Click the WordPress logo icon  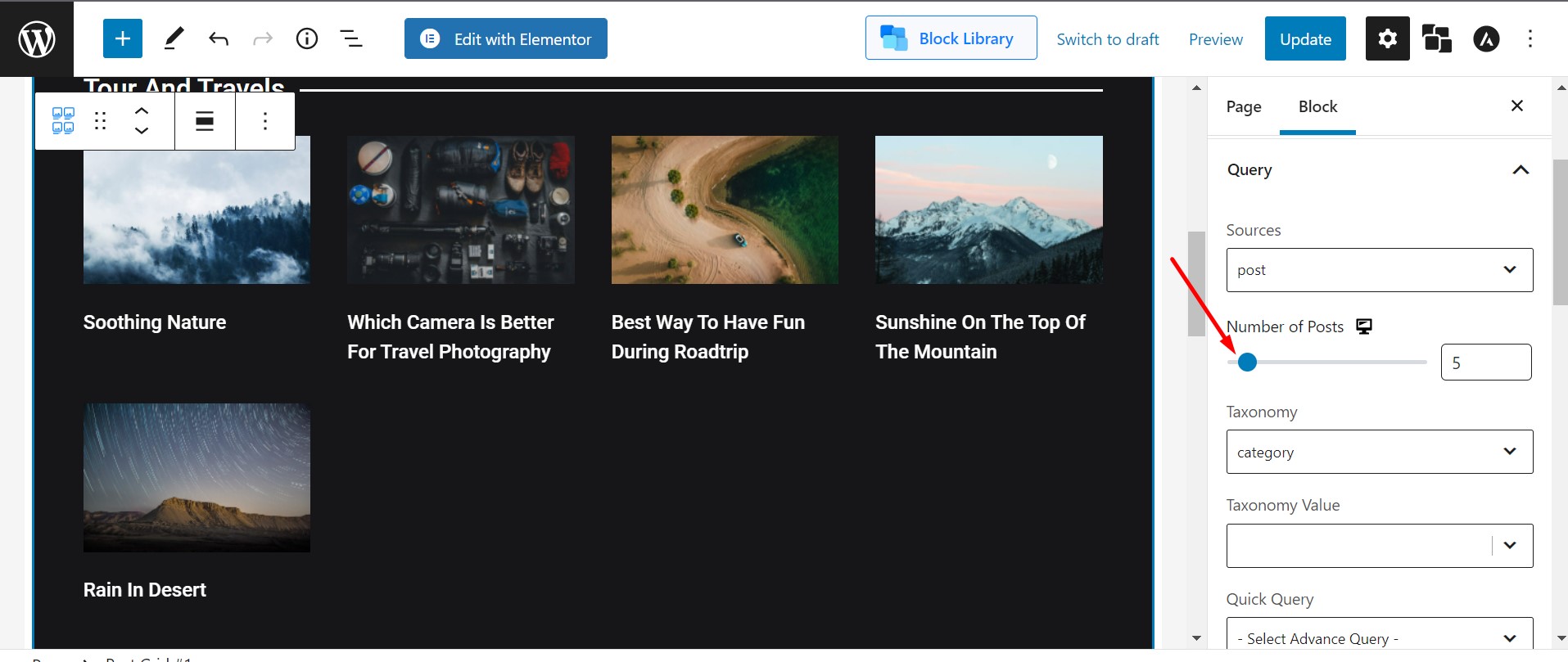point(37,38)
